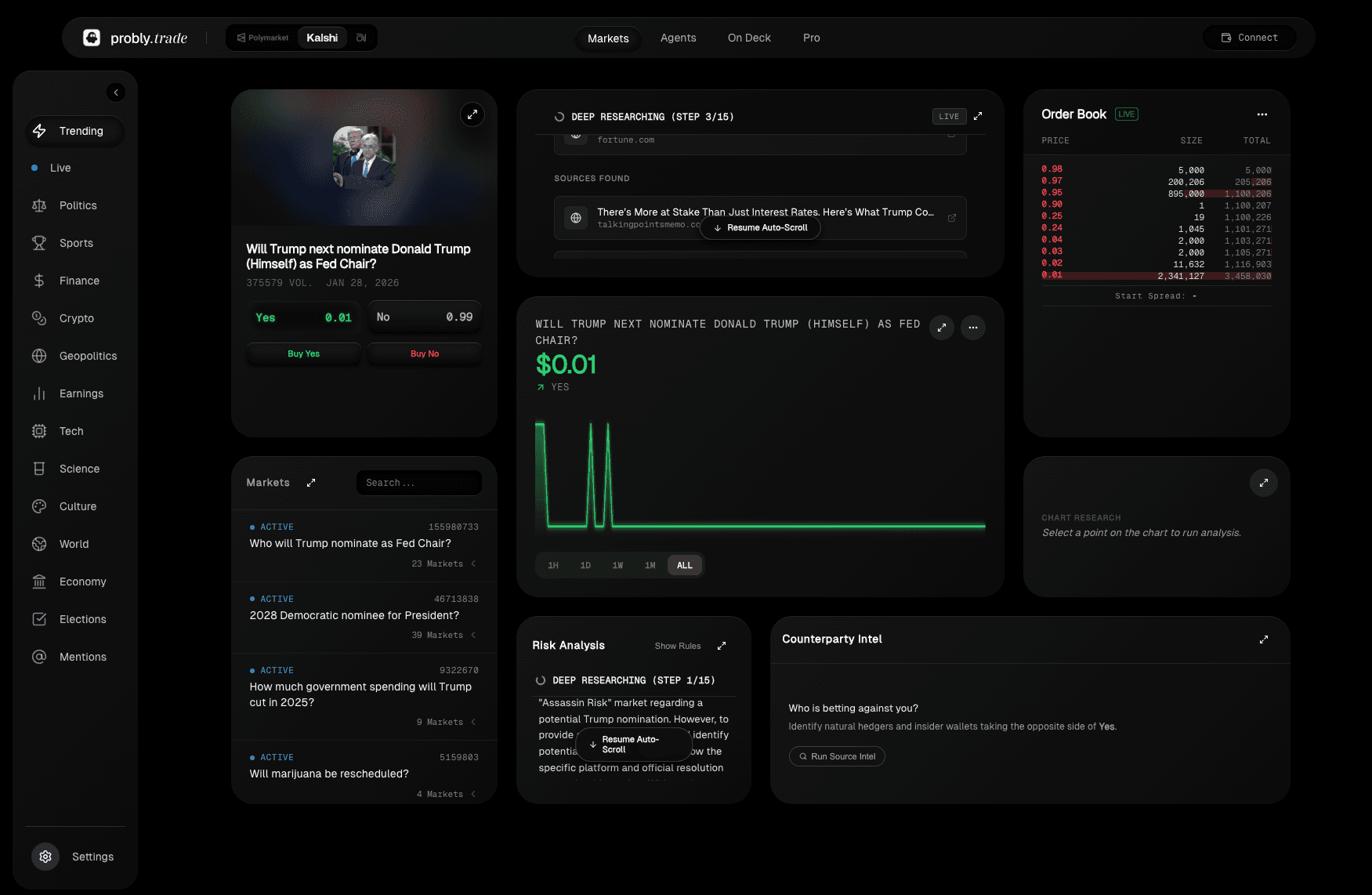
Task: Switch platform to Polymarket
Action: coord(263,38)
